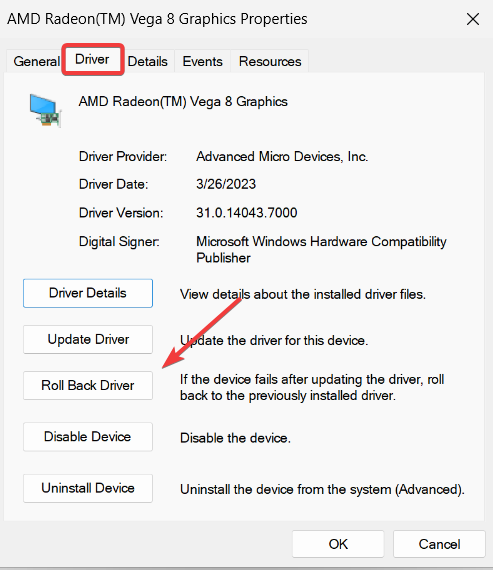Click the 'Digital Signer:' label
Screen dimensions: 493x570
(119, 242)
